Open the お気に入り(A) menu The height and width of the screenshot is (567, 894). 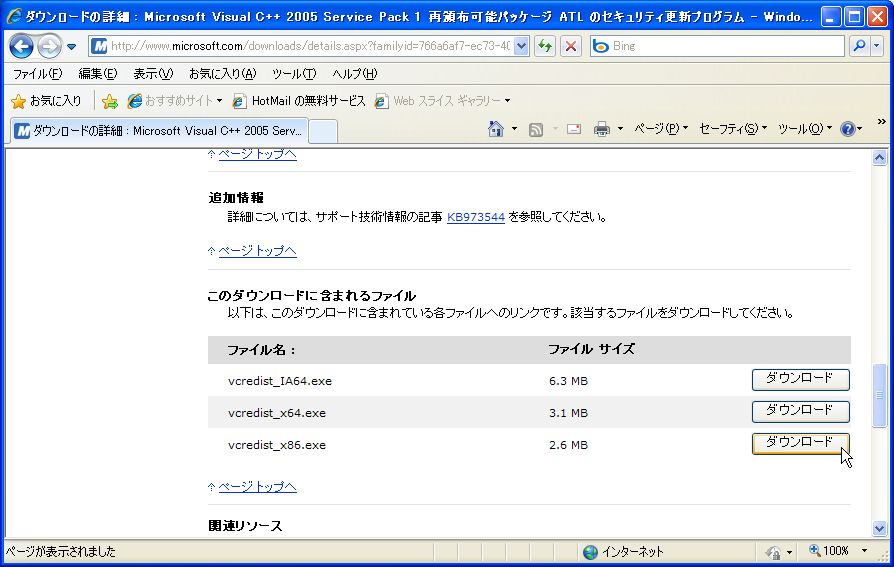pyautogui.click(x=222, y=74)
